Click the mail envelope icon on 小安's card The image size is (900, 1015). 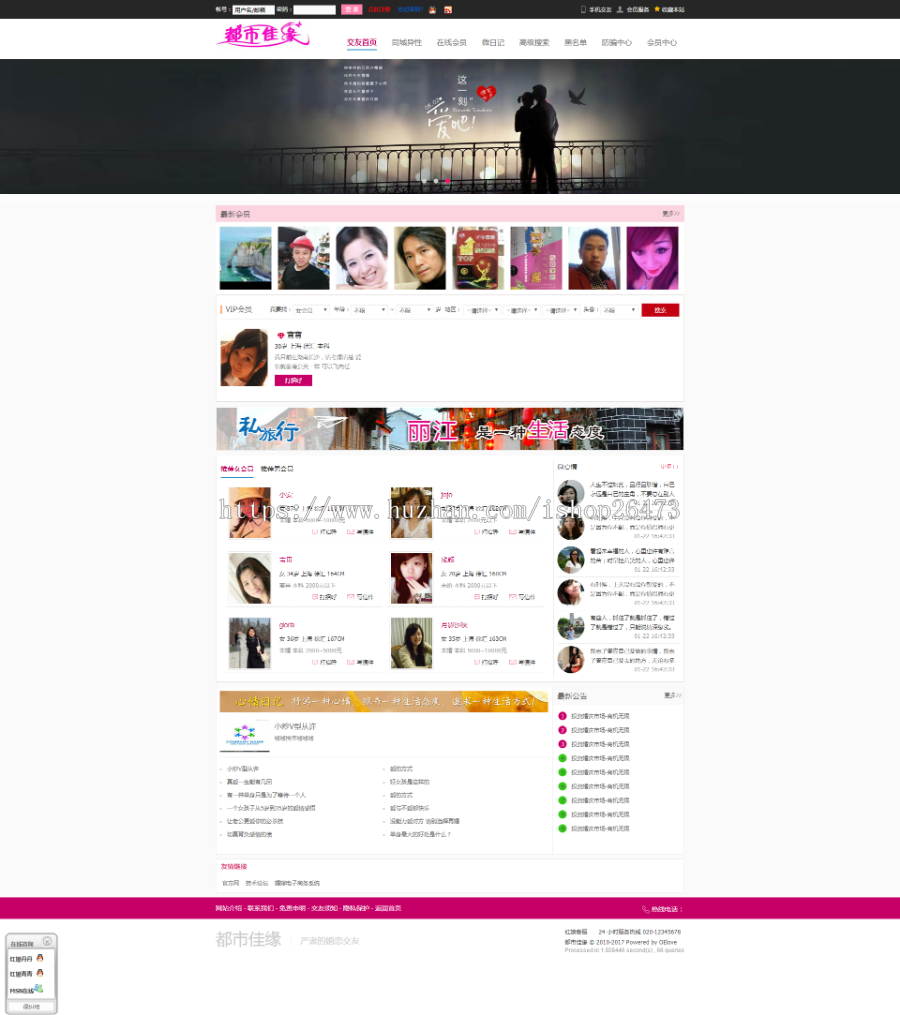coord(351,532)
